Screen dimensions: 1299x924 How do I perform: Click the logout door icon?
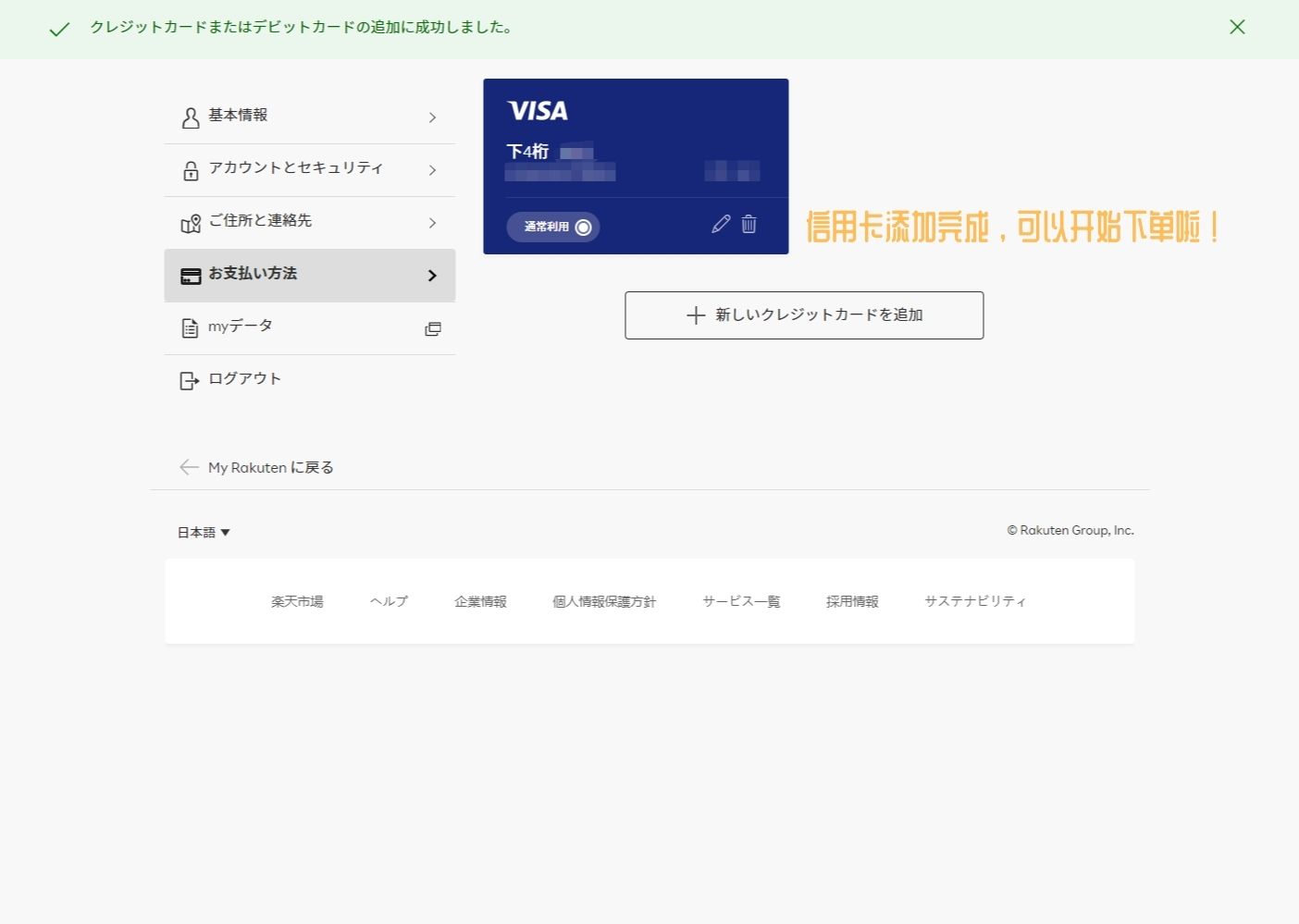(190, 381)
